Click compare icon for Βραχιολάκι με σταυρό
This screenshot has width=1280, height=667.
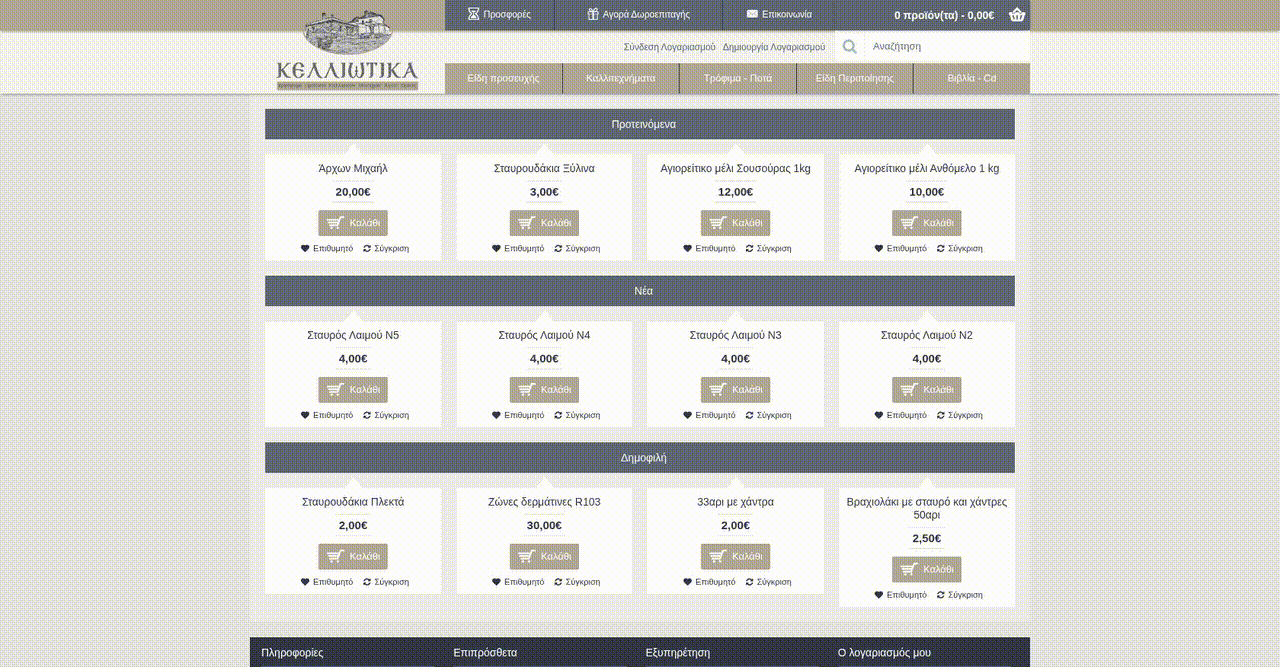(x=941, y=595)
